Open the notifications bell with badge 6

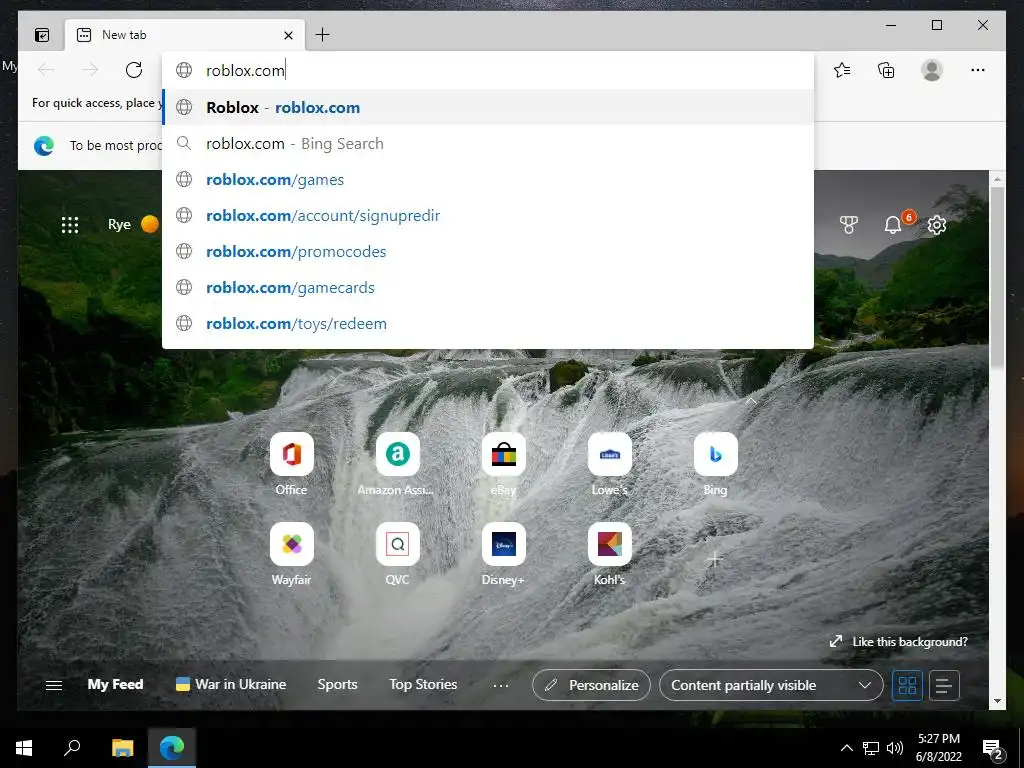pos(893,225)
